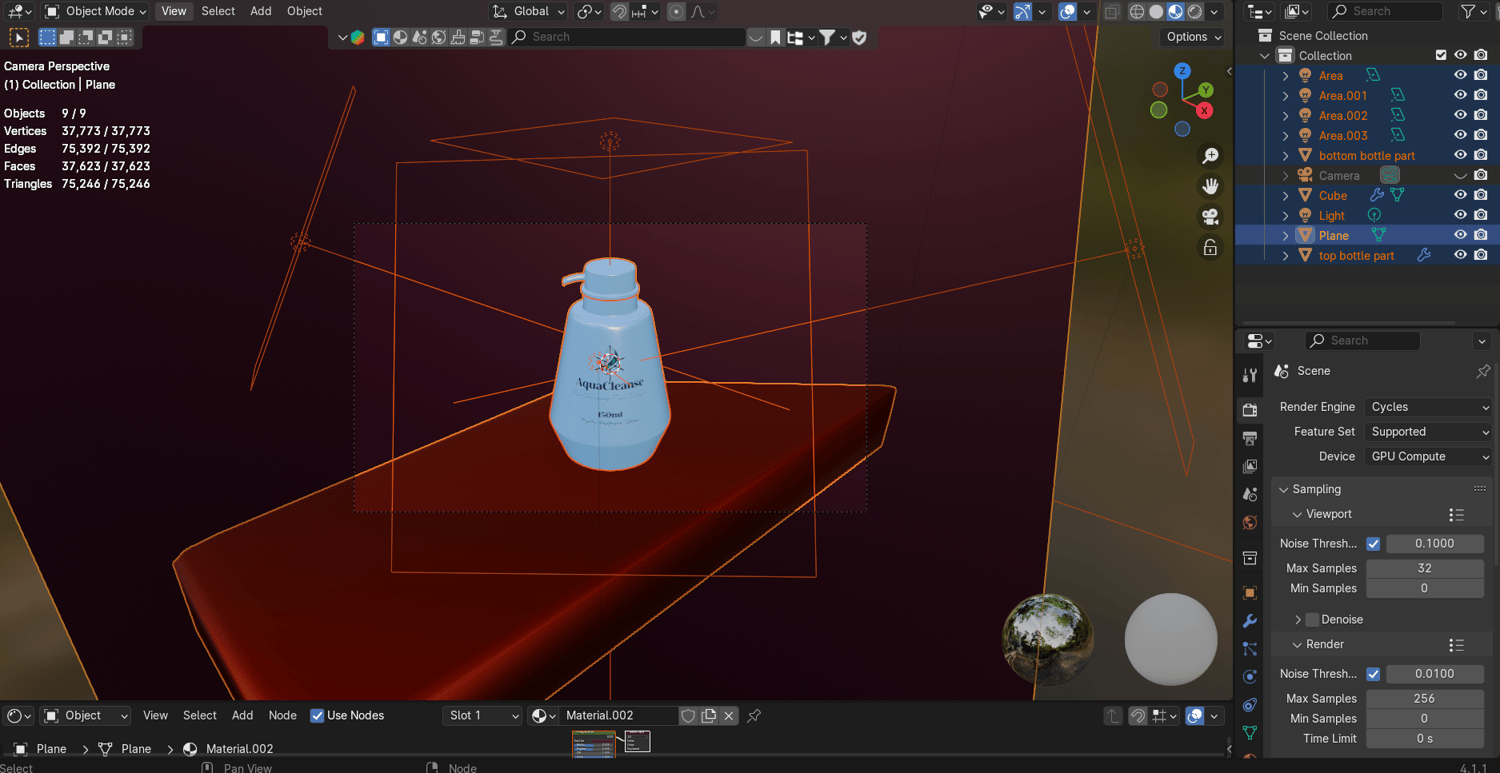Image resolution: width=1500 pixels, height=773 pixels.
Task: Open the Render Engine Cycles dropdown
Action: click(1428, 408)
